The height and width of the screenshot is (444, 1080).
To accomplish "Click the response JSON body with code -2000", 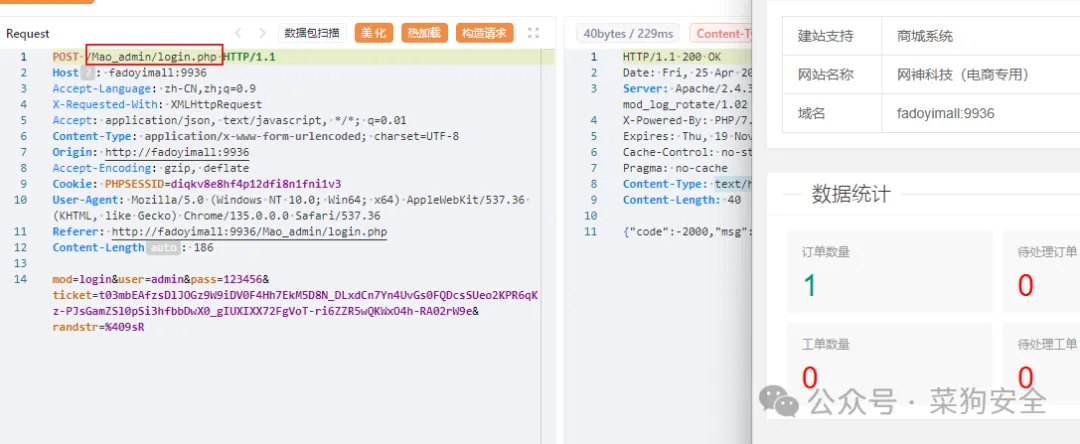I will coord(687,232).
